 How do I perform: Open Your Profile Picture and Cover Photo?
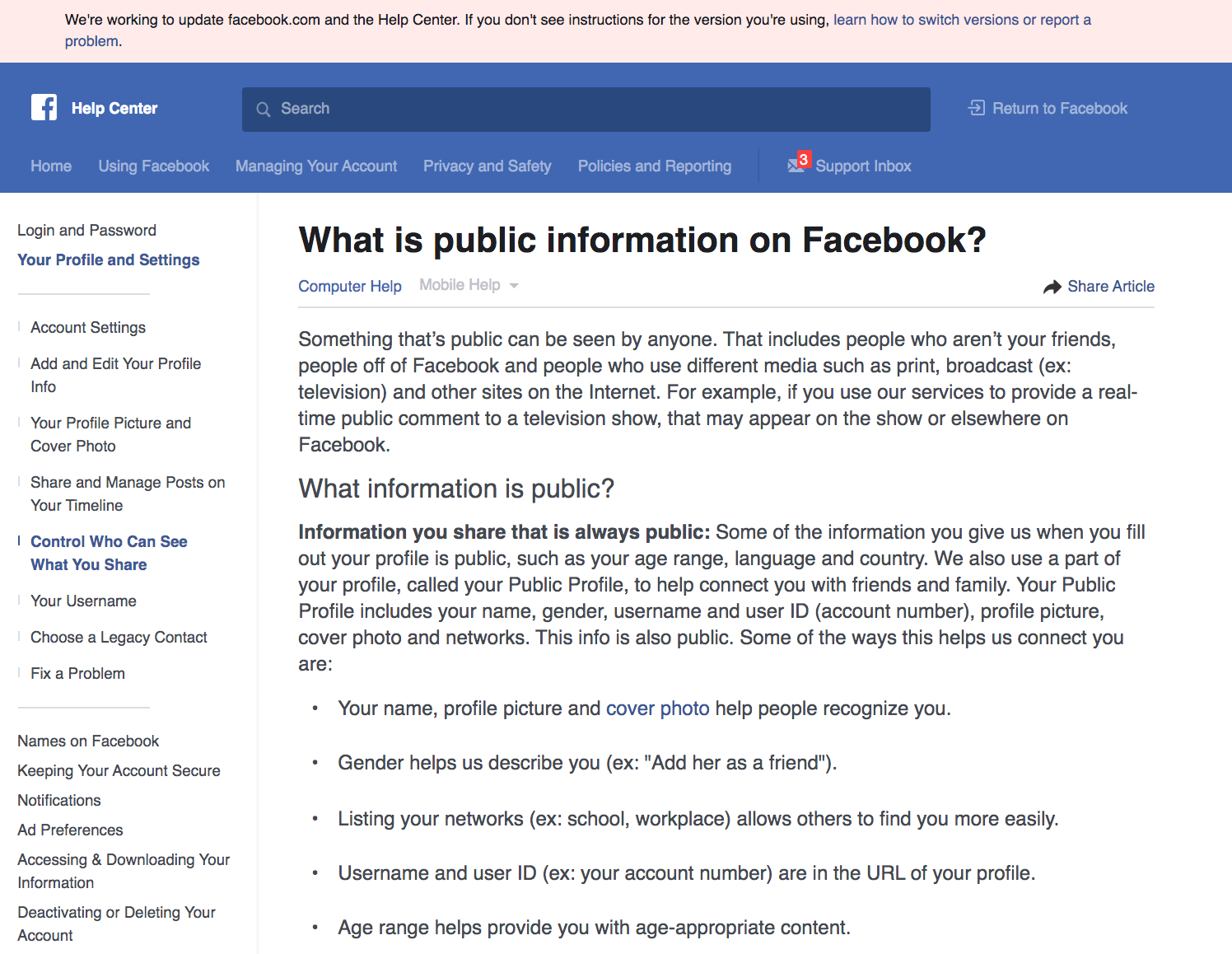[x=111, y=434]
